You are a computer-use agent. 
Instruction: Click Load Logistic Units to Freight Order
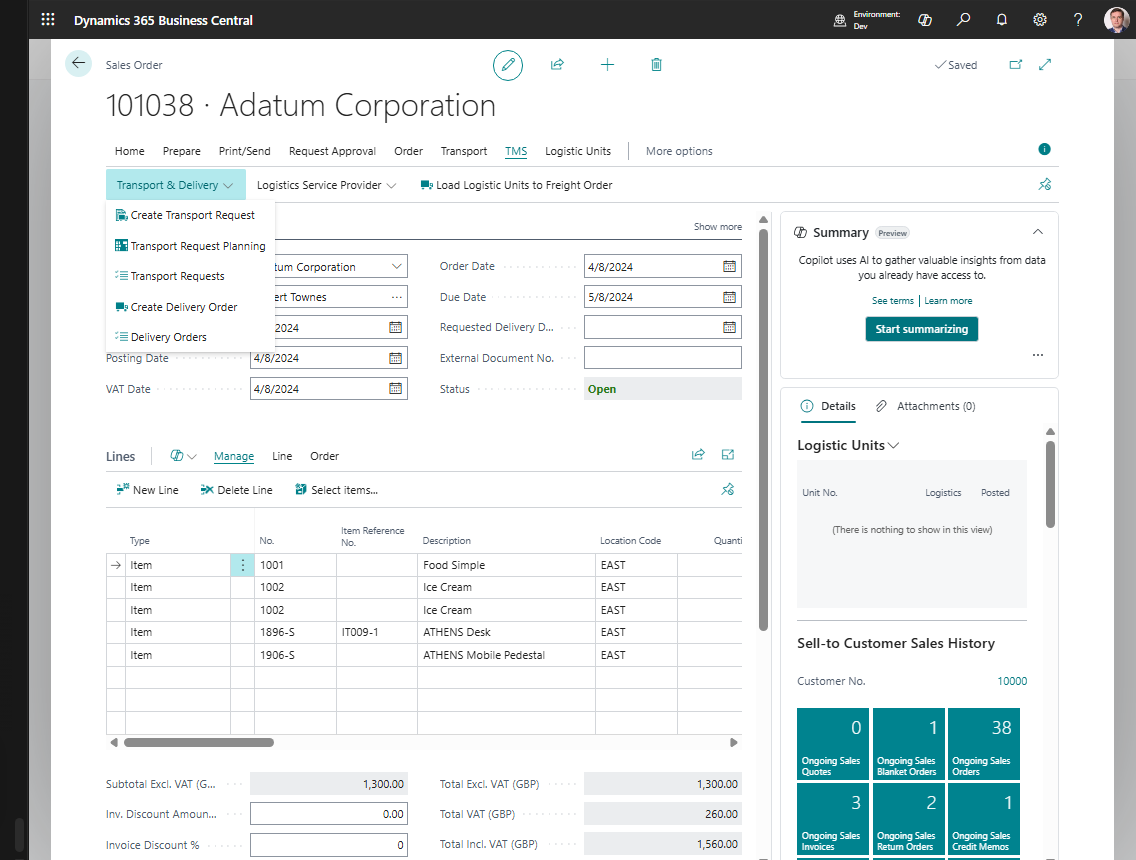pyautogui.click(x=517, y=185)
